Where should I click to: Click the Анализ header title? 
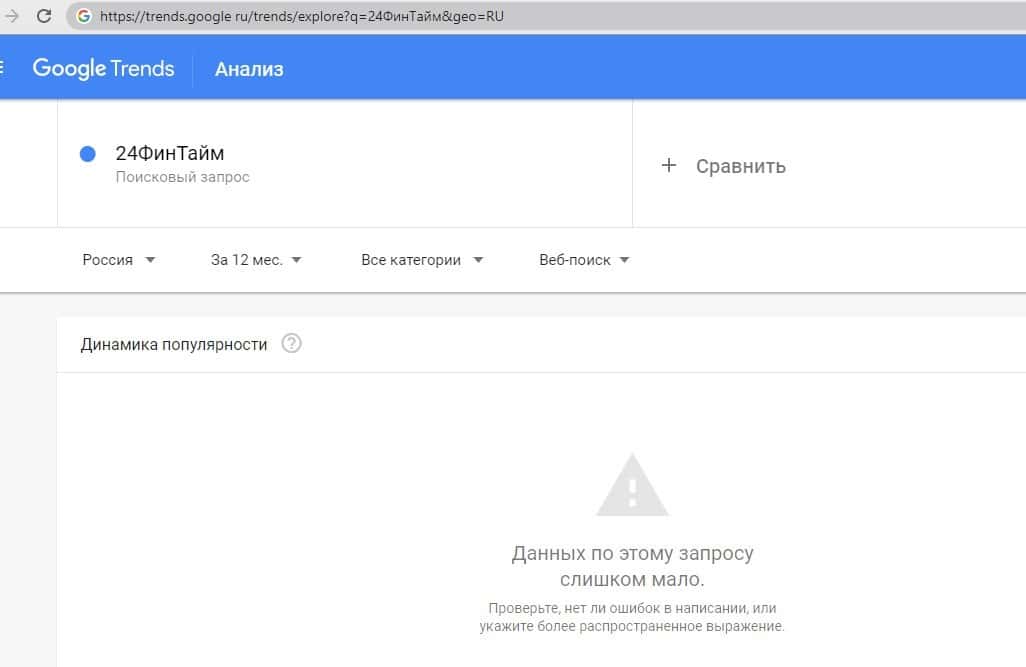tap(249, 69)
